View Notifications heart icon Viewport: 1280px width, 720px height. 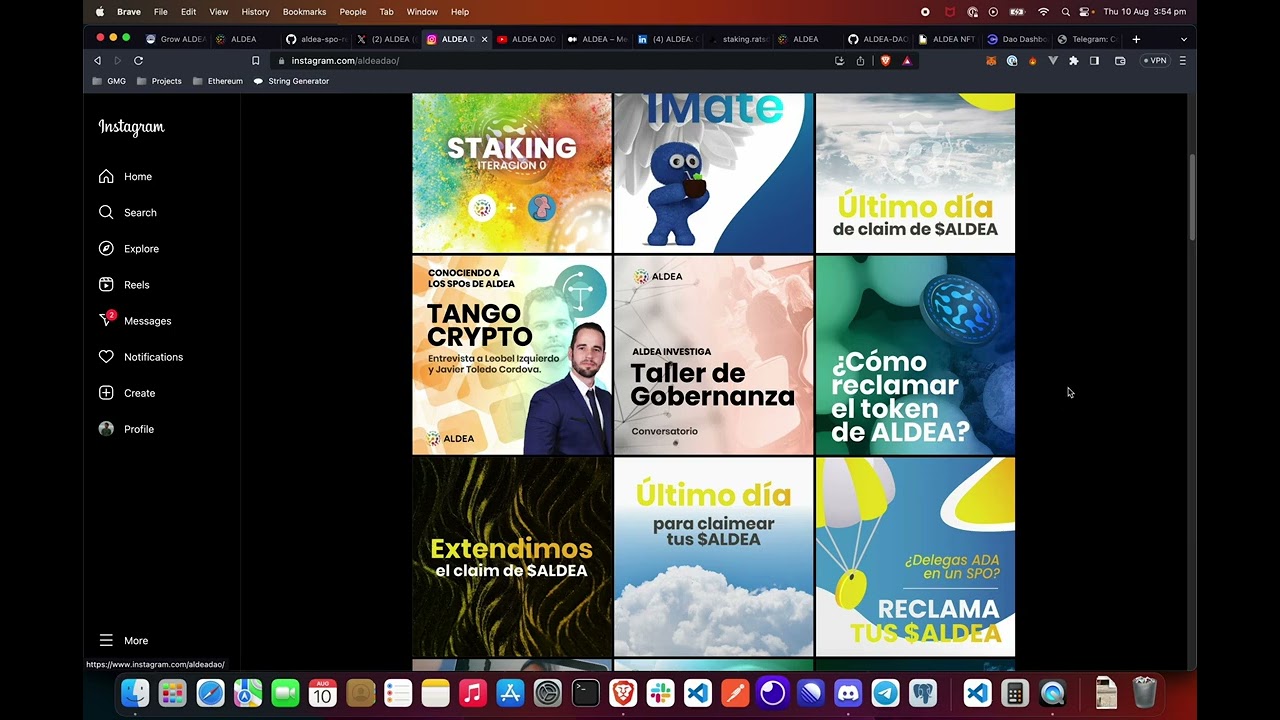(106, 357)
